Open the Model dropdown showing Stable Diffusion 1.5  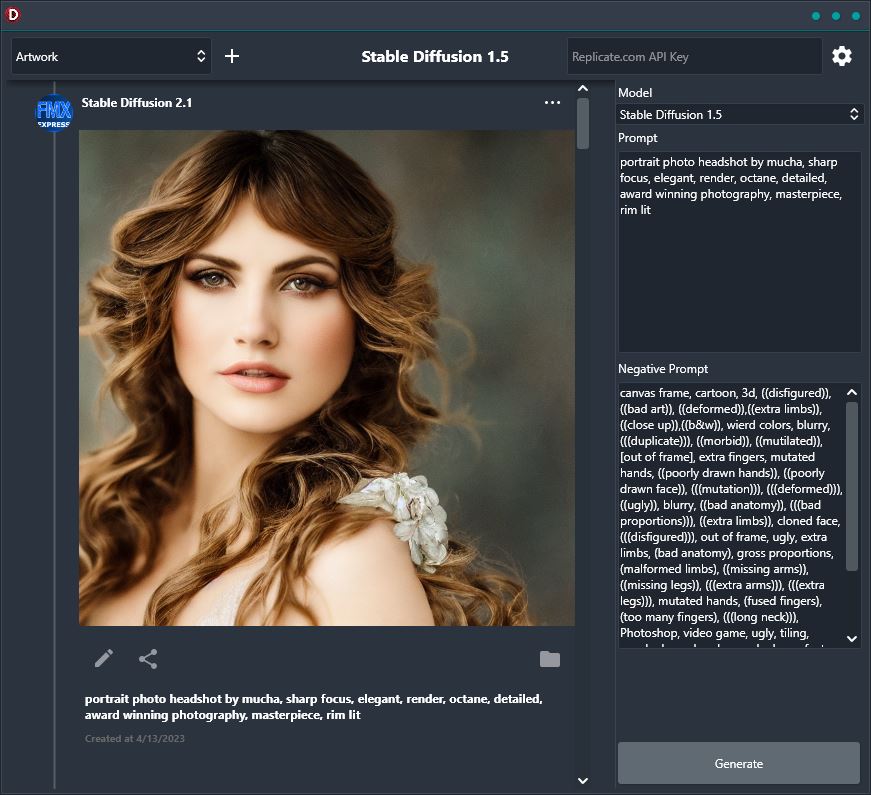pos(739,114)
